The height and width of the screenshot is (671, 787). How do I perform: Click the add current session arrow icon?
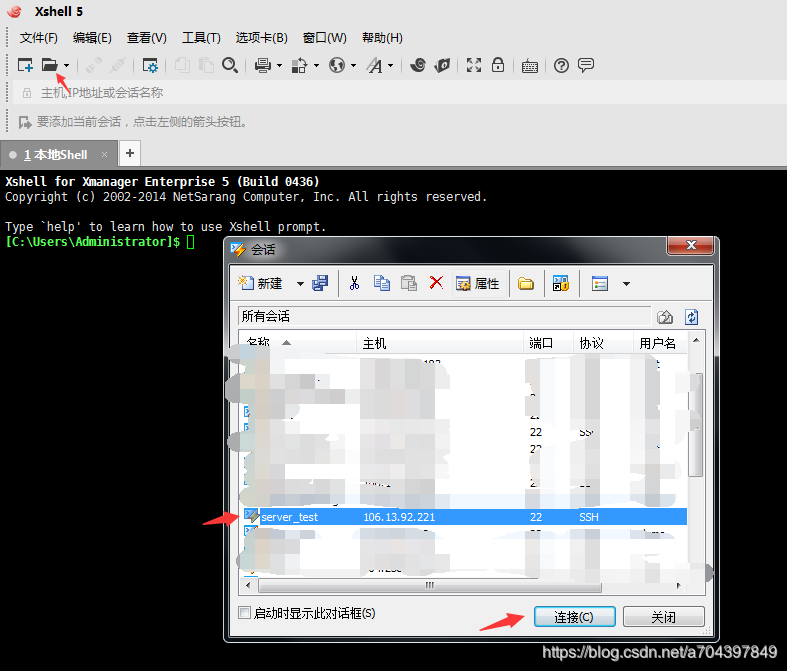coord(25,122)
